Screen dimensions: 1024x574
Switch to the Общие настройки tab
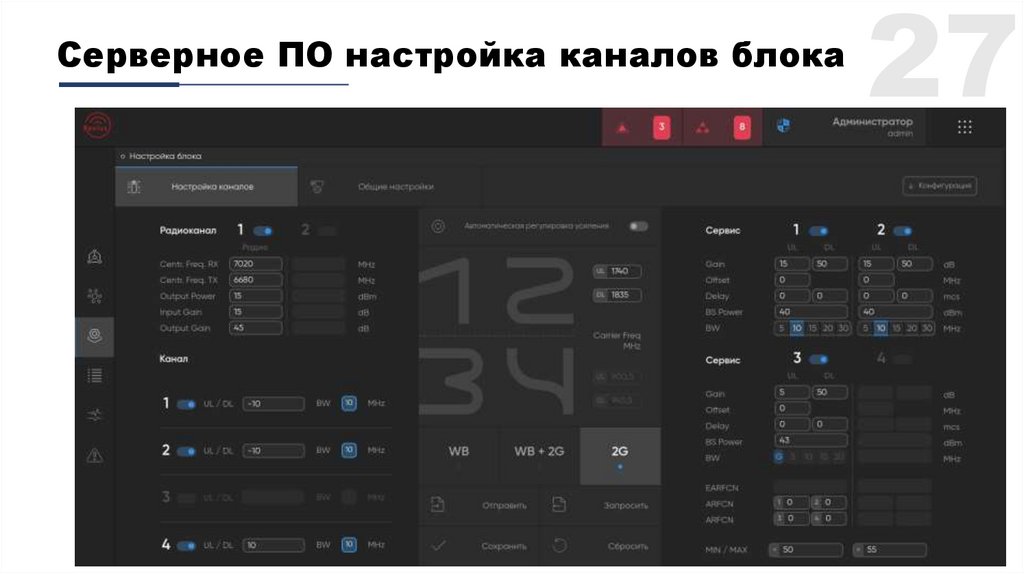pyautogui.click(x=390, y=187)
